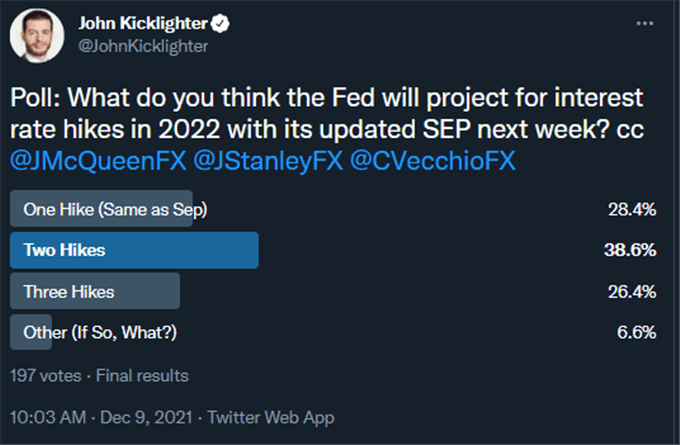Open the @JohnKicklighter handle

tap(143, 46)
